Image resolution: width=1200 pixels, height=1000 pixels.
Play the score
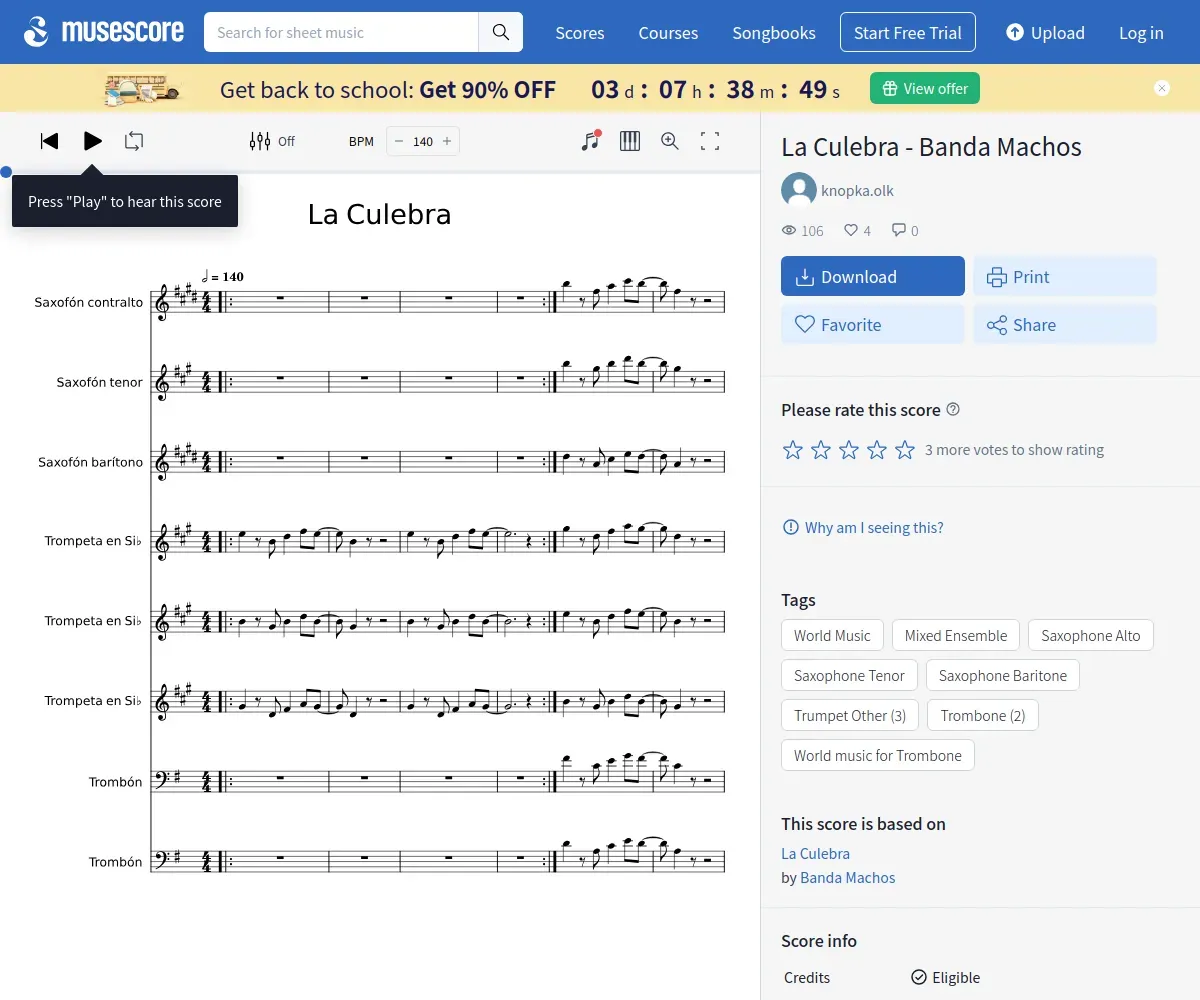92,141
